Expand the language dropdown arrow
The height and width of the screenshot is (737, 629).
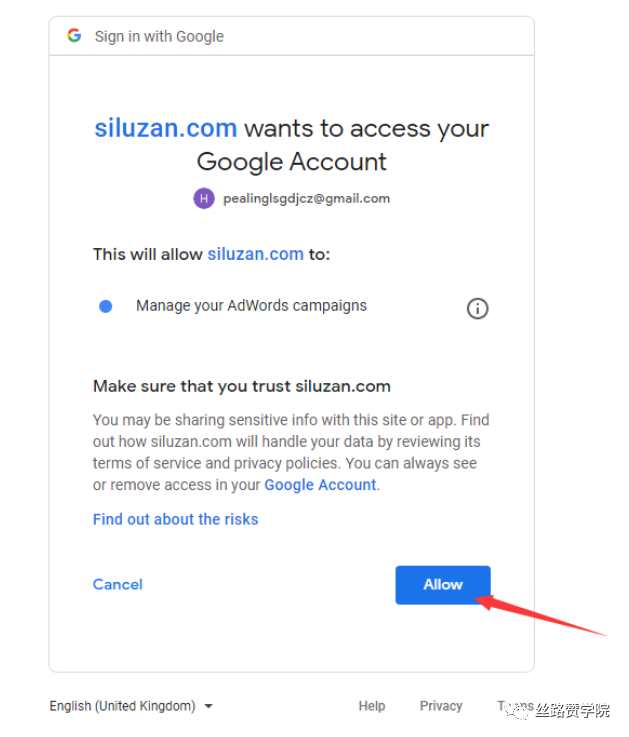point(209,706)
